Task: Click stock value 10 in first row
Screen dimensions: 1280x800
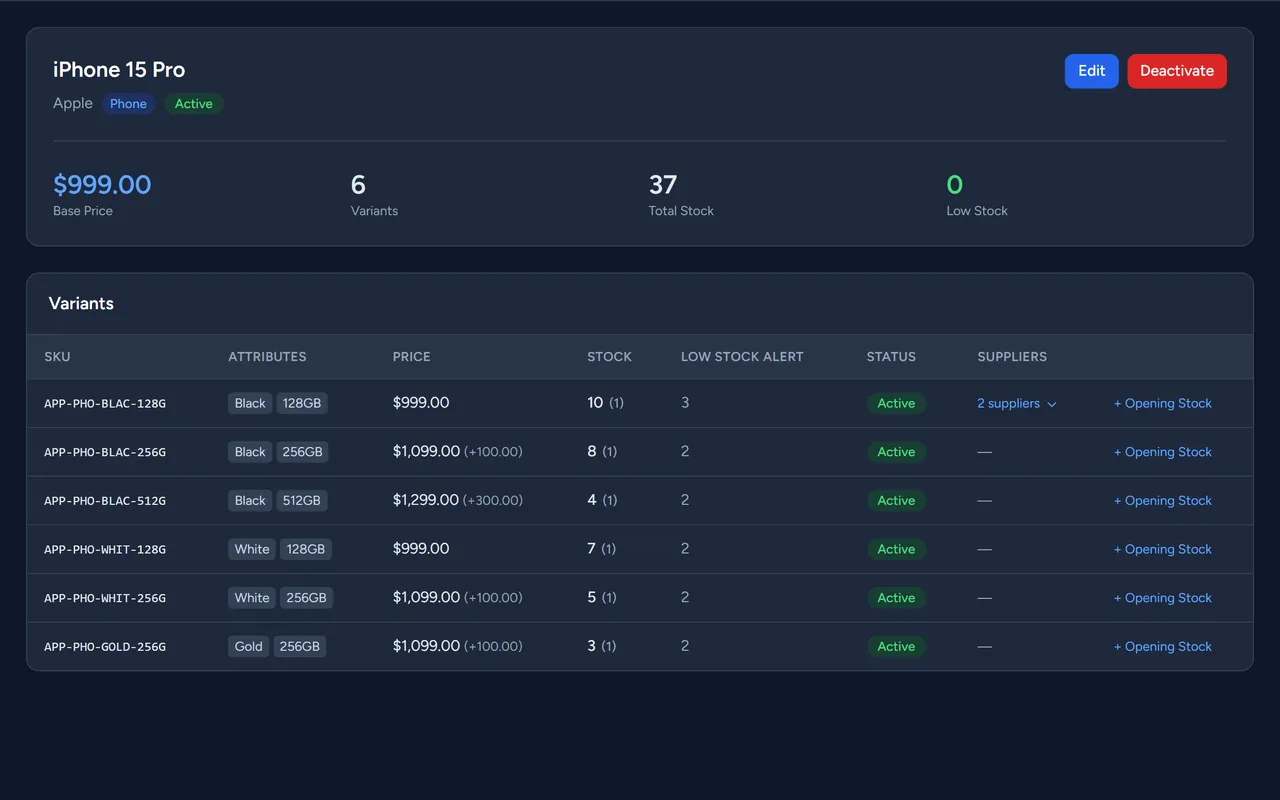Action: 595,403
